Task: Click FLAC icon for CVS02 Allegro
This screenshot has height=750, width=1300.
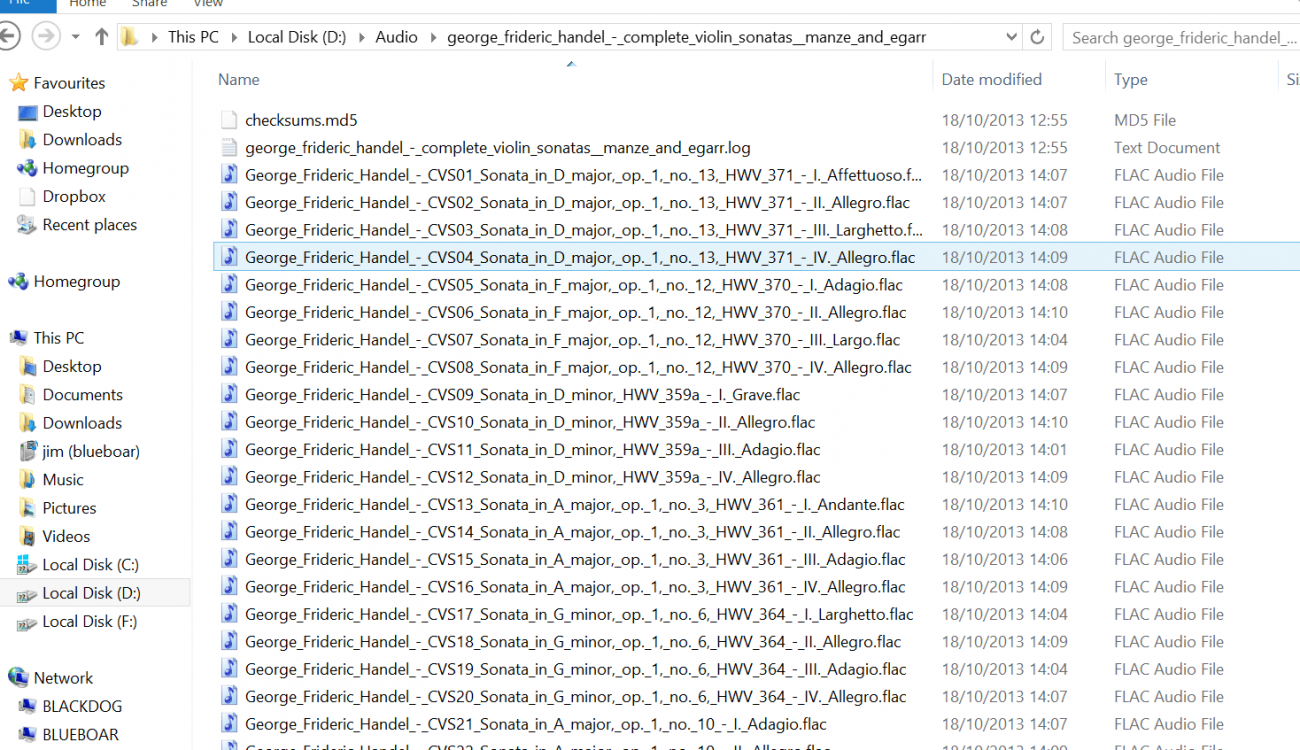Action: pos(230,202)
